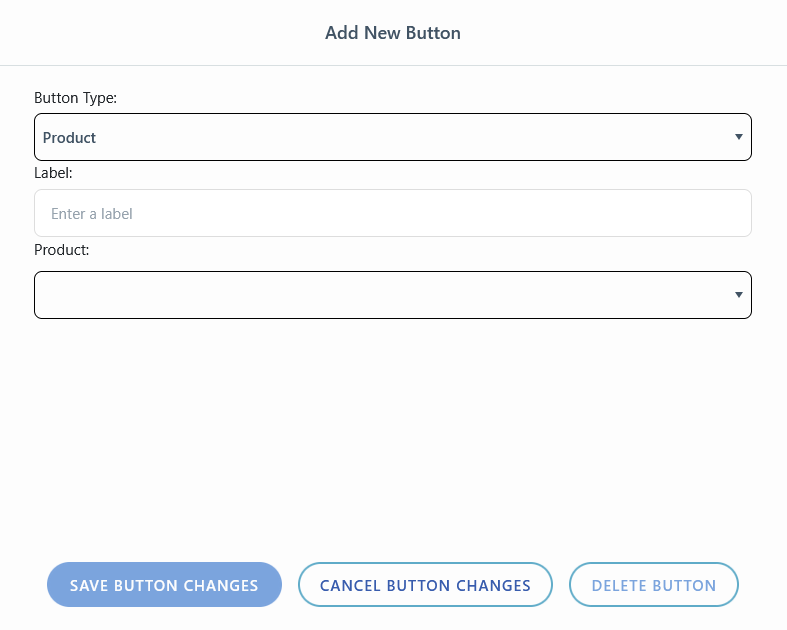Click the Product dropdown arrow icon
787x630 pixels.
click(738, 295)
